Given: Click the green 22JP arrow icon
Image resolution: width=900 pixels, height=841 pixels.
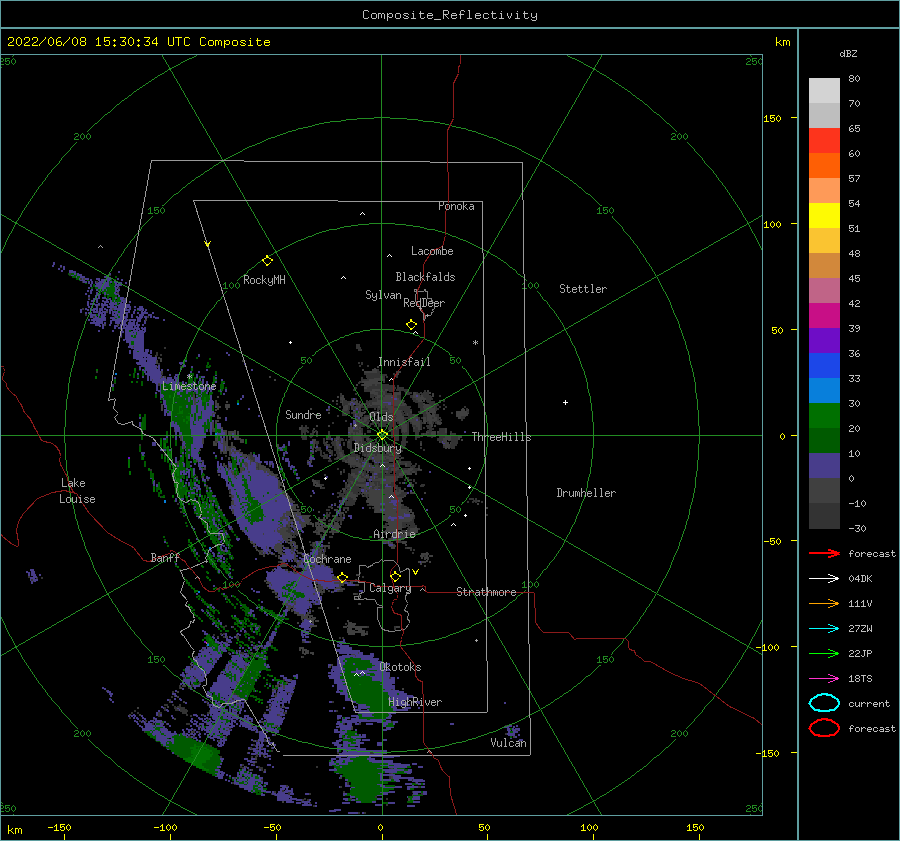Looking at the screenshot, I should (824, 653).
